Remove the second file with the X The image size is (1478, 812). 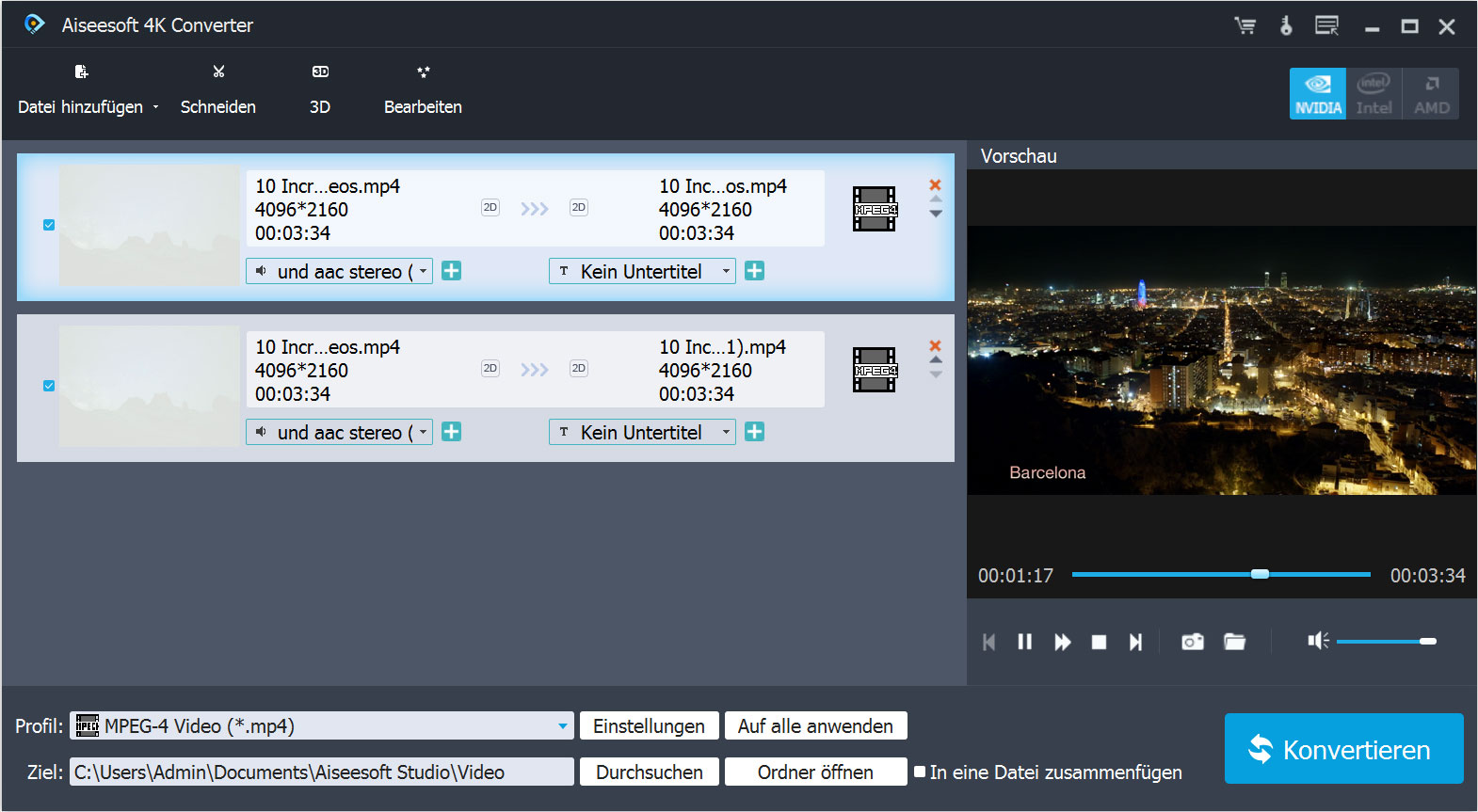click(935, 346)
